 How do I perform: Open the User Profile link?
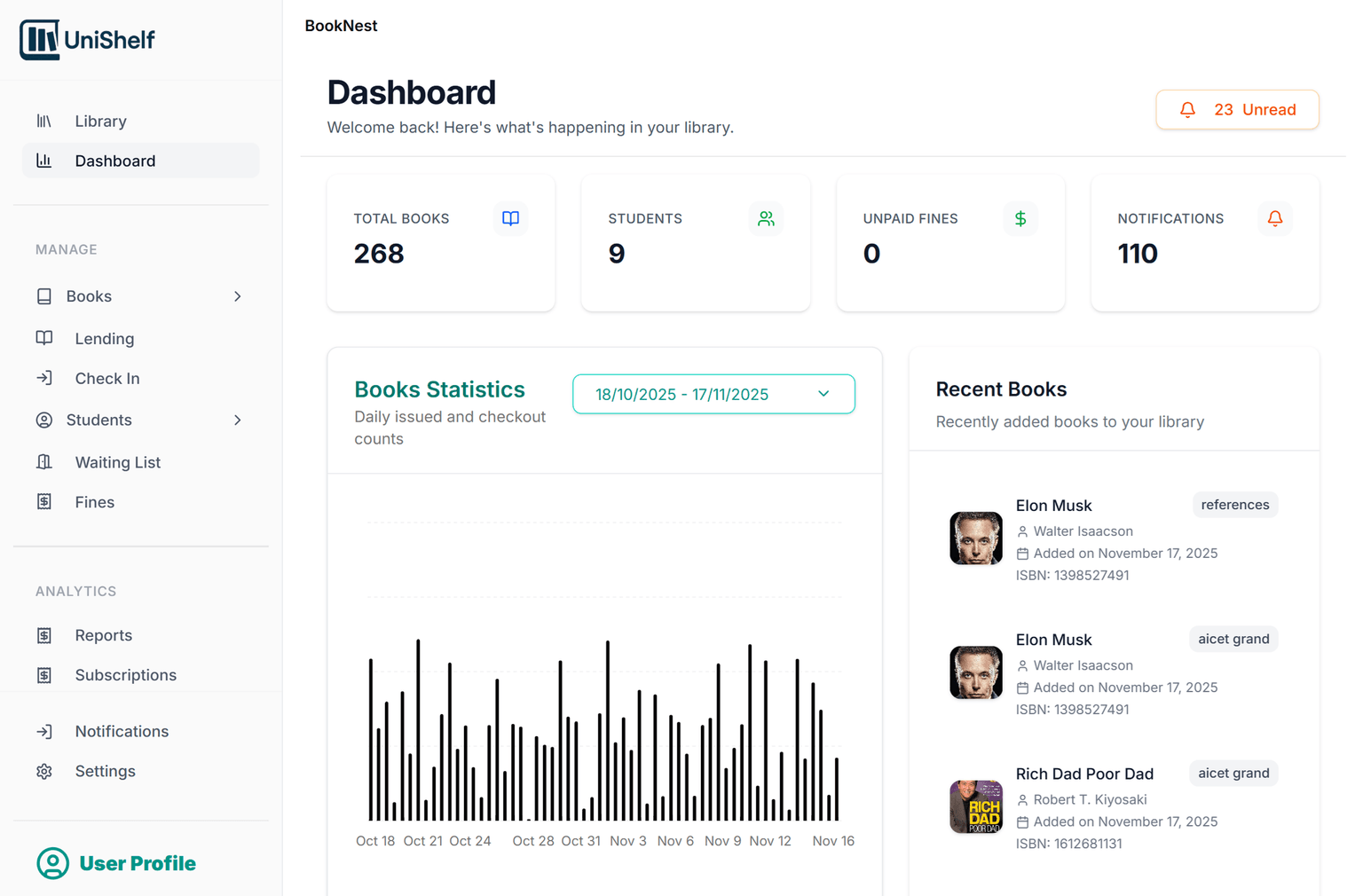click(x=137, y=863)
